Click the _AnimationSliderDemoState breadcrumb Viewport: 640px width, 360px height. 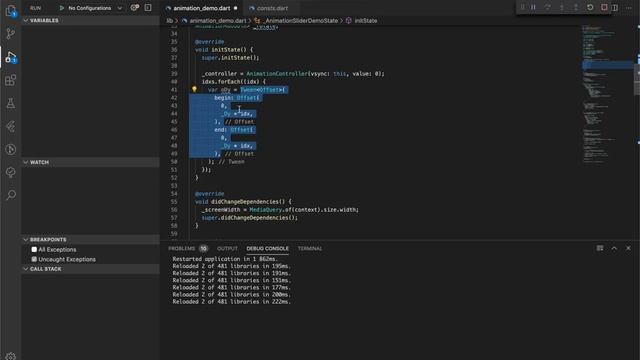pos(301,20)
